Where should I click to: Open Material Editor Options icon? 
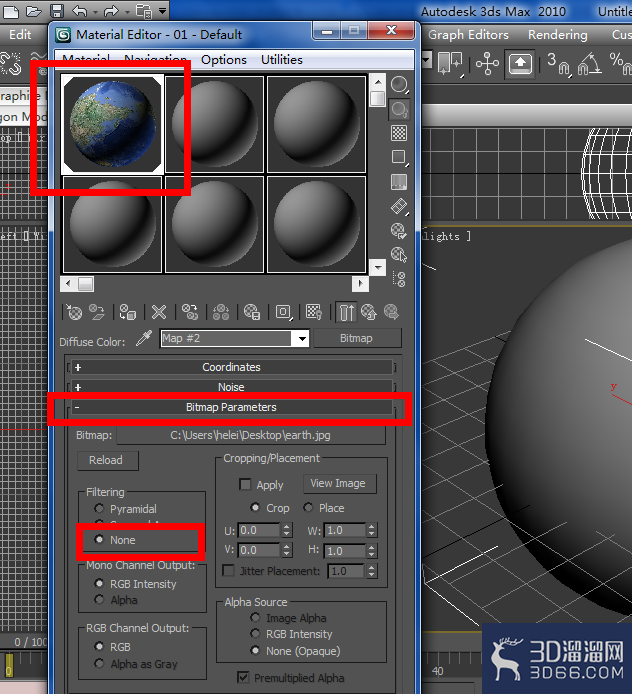pyautogui.click(x=399, y=231)
